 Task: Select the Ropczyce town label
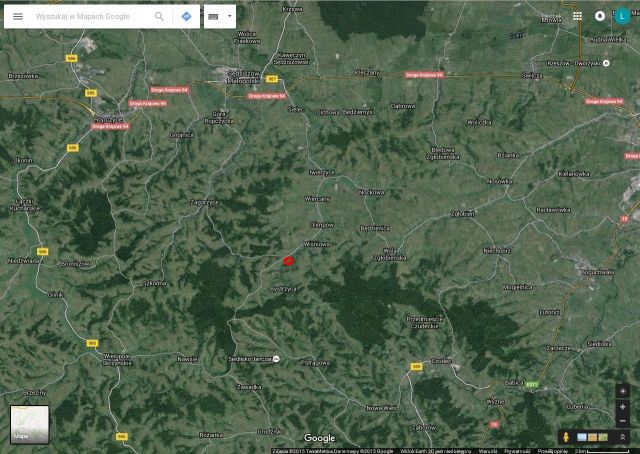(108, 120)
